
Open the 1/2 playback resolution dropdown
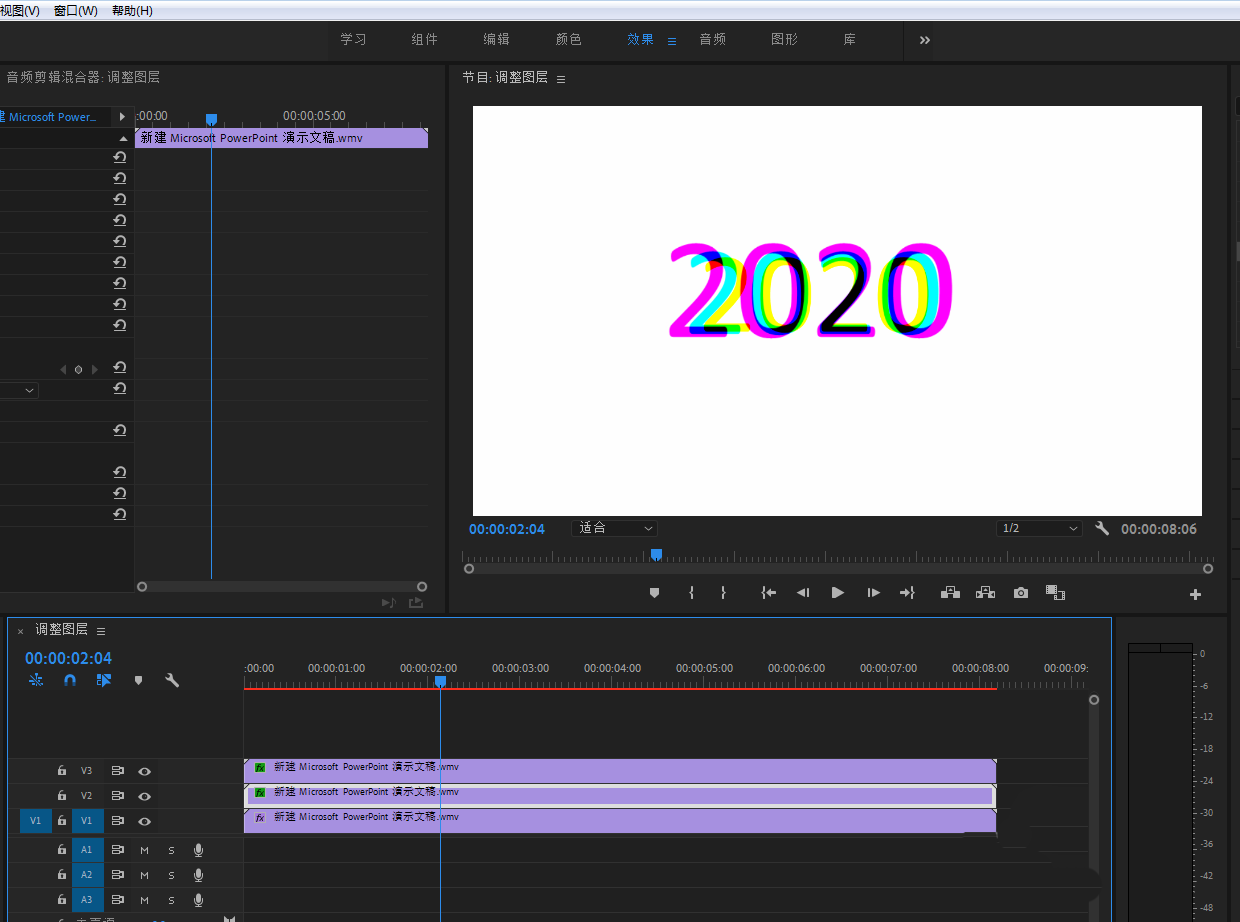1039,528
